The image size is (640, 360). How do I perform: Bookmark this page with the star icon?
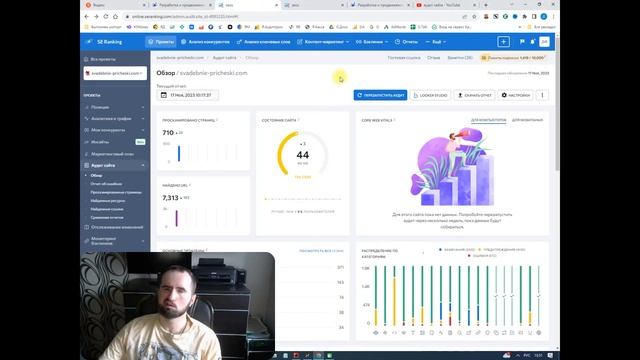coord(474,17)
